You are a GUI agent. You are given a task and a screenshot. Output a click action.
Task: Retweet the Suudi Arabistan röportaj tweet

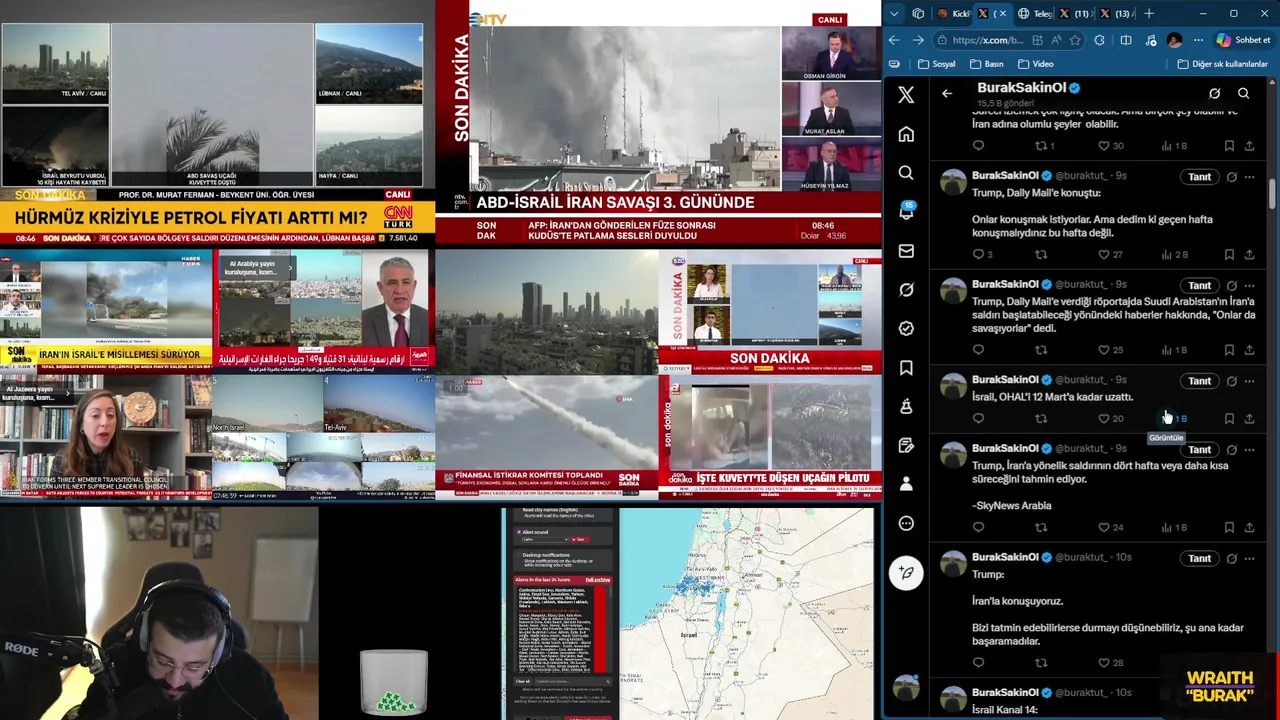coord(1041,350)
